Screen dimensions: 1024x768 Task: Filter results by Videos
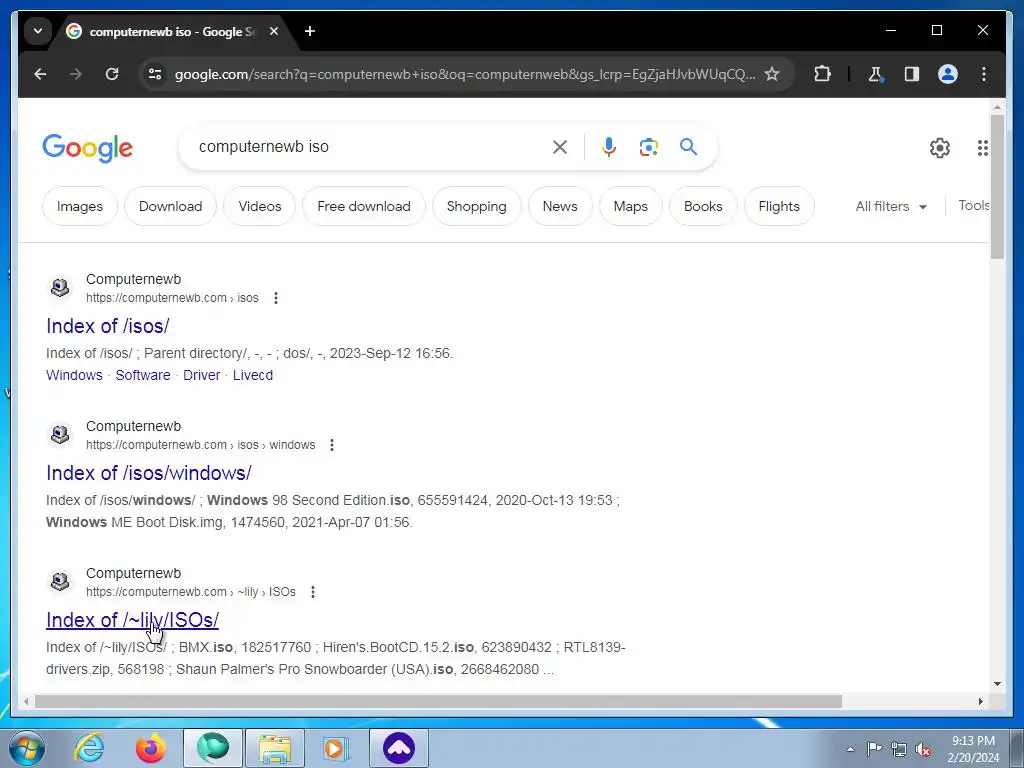260,206
